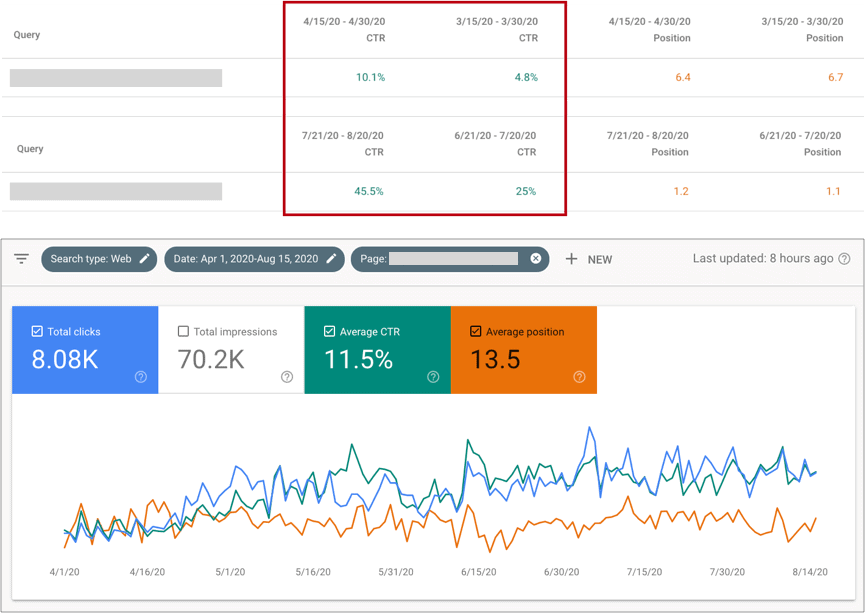Uncheck the Average CTR checkbox

pyautogui.click(x=329, y=332)
